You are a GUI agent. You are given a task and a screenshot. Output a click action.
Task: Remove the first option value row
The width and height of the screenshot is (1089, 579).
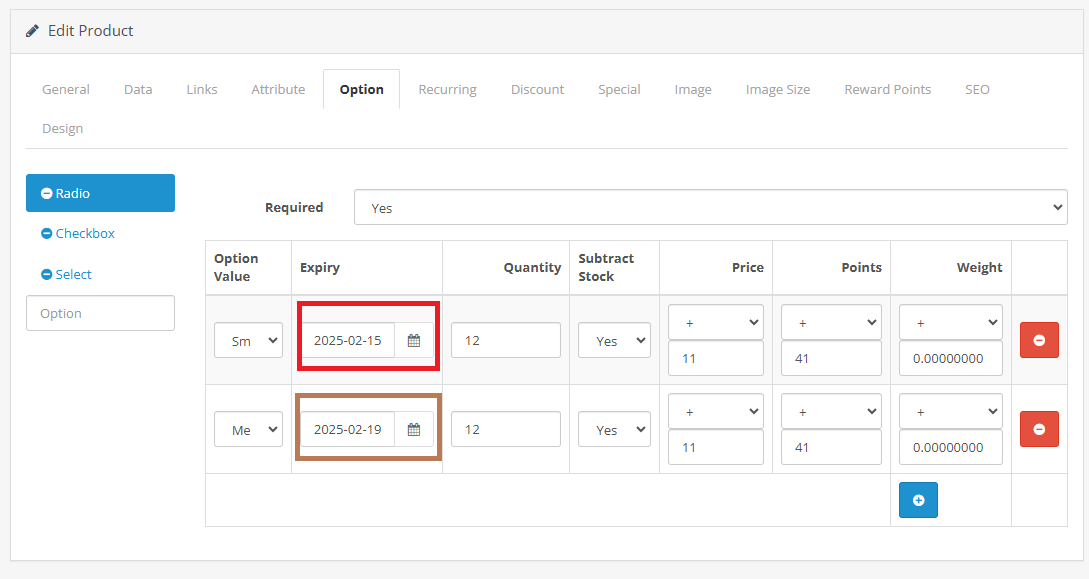tap(1039, 341)
